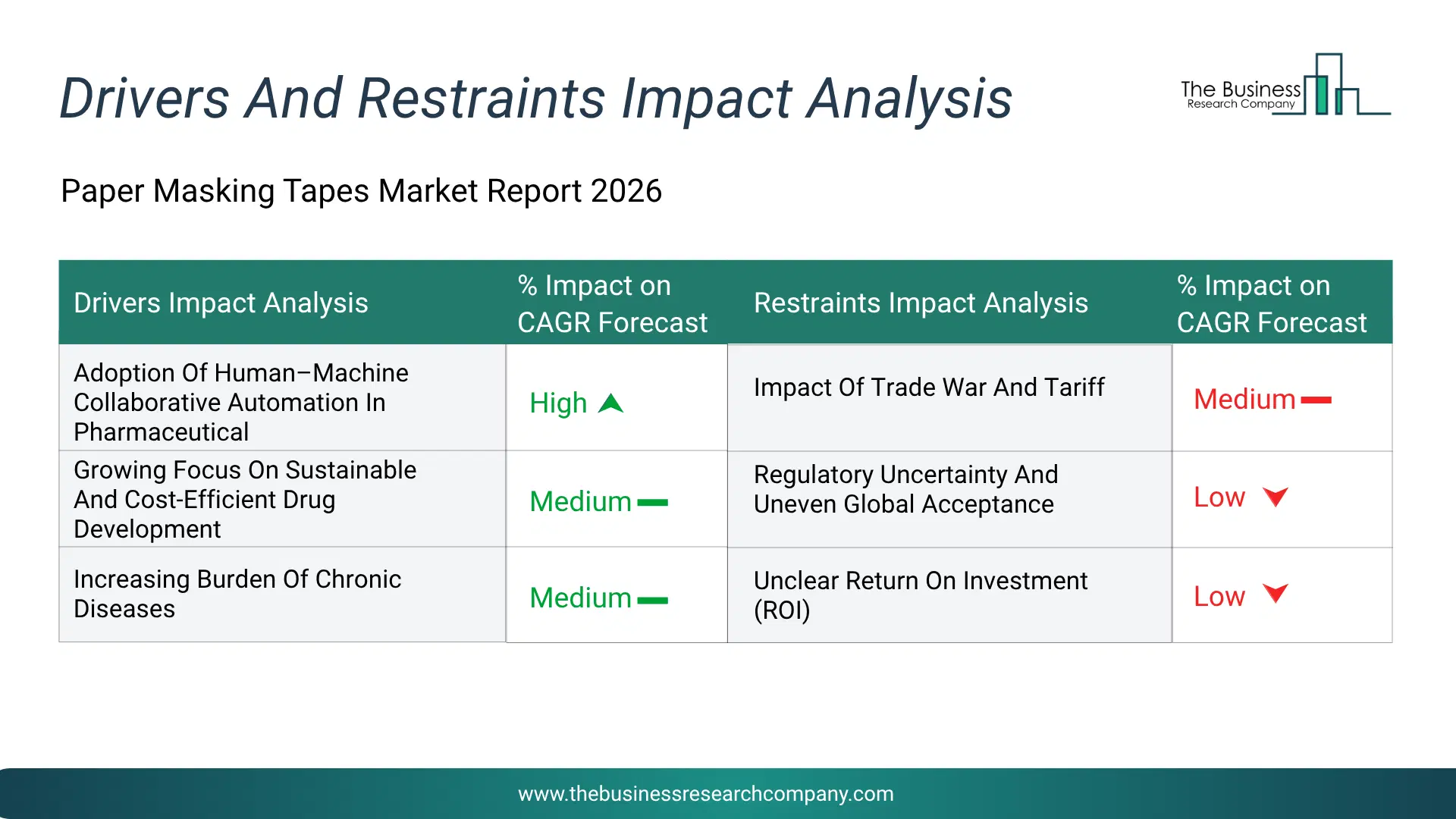The width and height of the screenshot is (1456, 819).
Task: Click red Low text for Unclear ROI
Action: 1219,596
